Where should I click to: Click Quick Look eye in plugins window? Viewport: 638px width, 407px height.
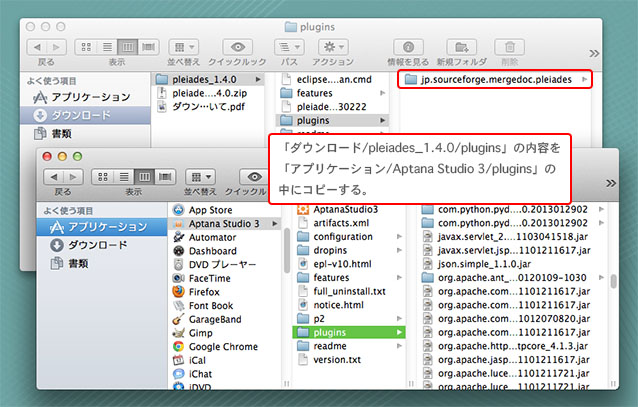[x=238, y=47]
